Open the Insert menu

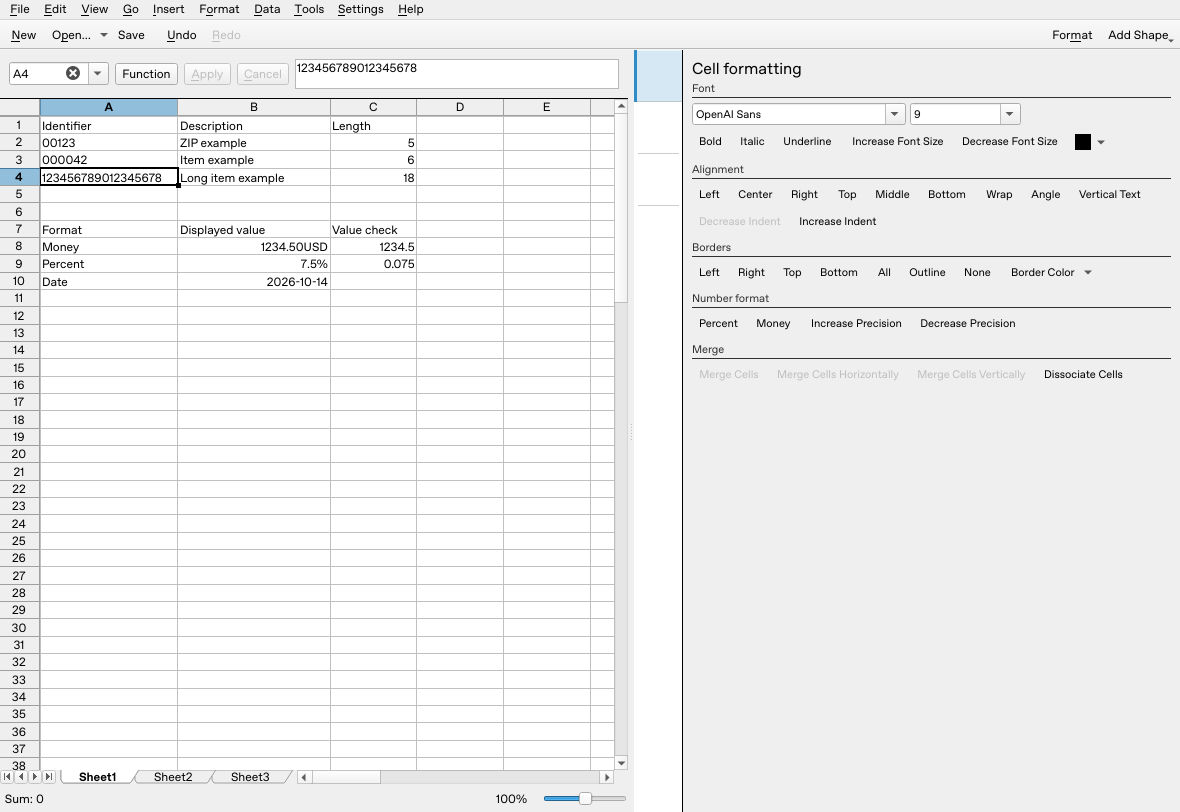(x=168, y=9)
